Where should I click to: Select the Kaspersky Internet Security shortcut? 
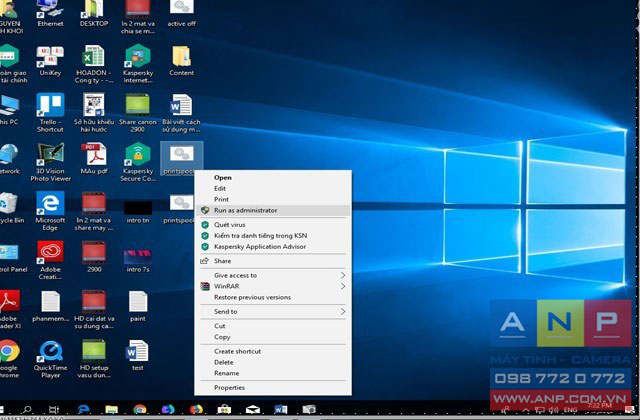point(138,64)
